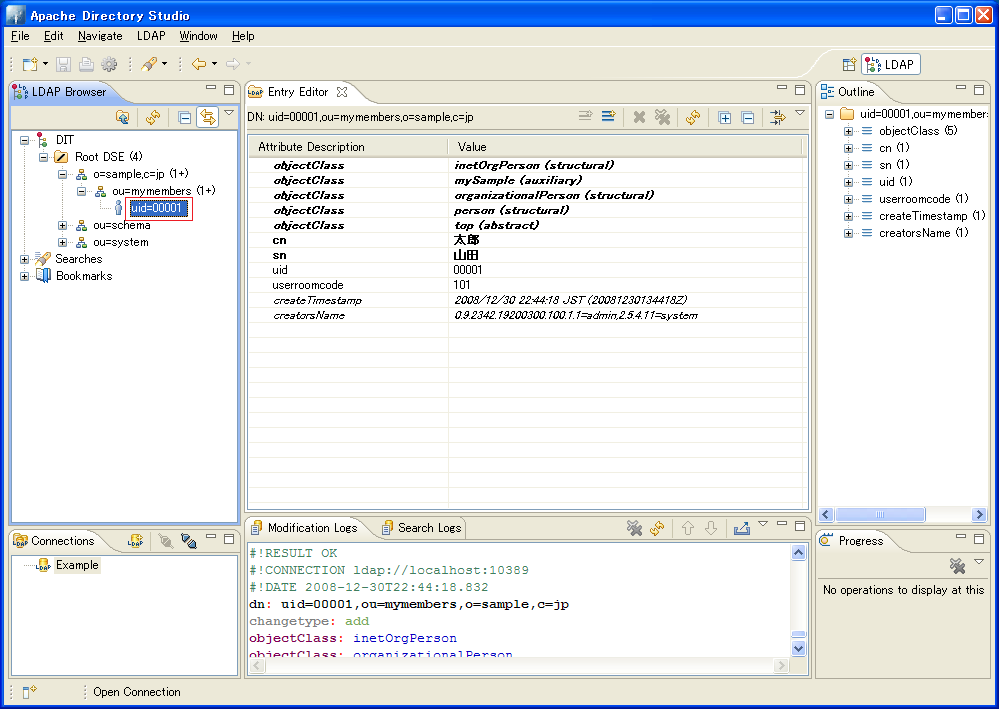Select the LDAP perspective button
999x709 pixels.
[891, 64]
